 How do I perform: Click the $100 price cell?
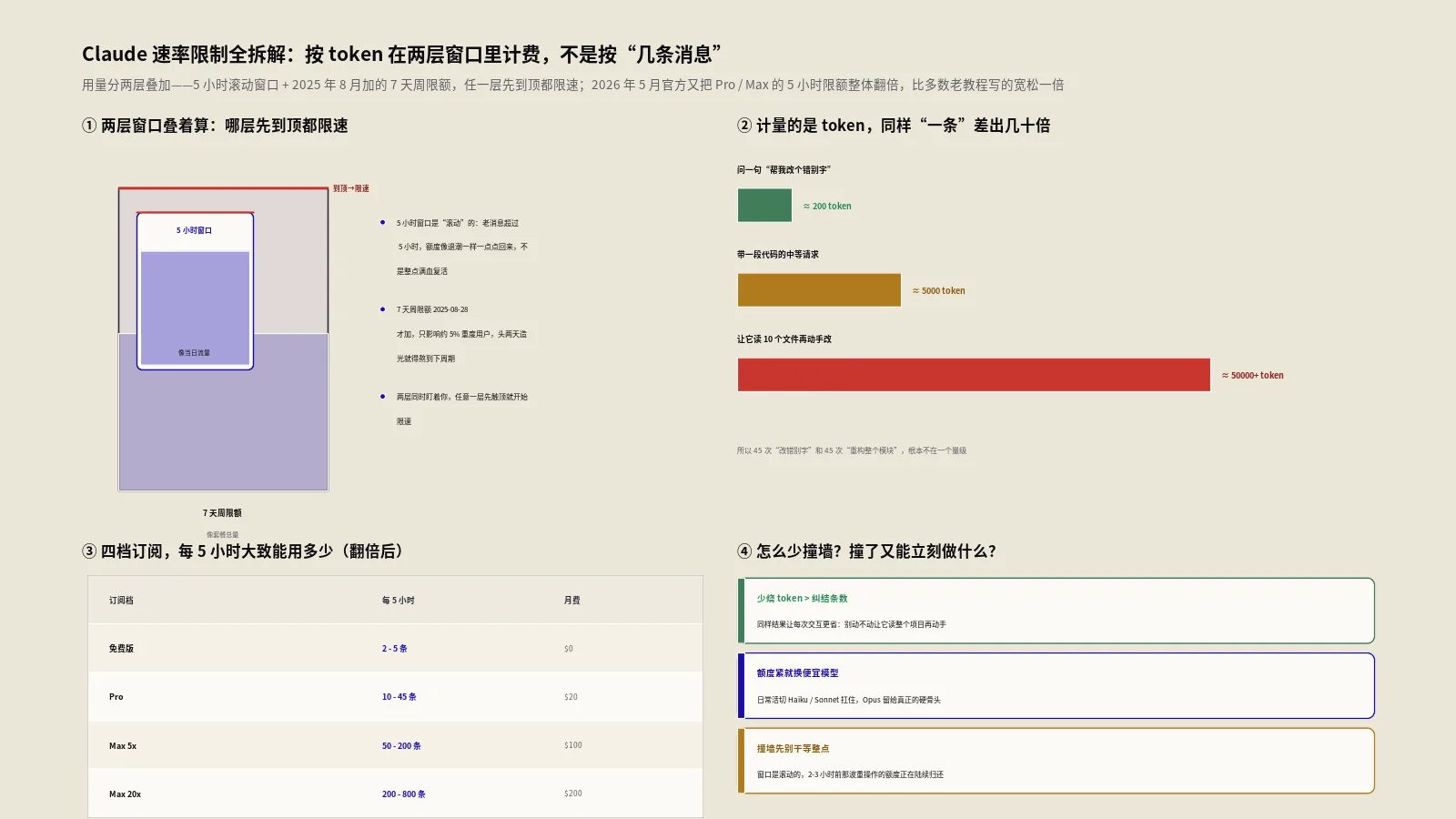pos(573,745)
